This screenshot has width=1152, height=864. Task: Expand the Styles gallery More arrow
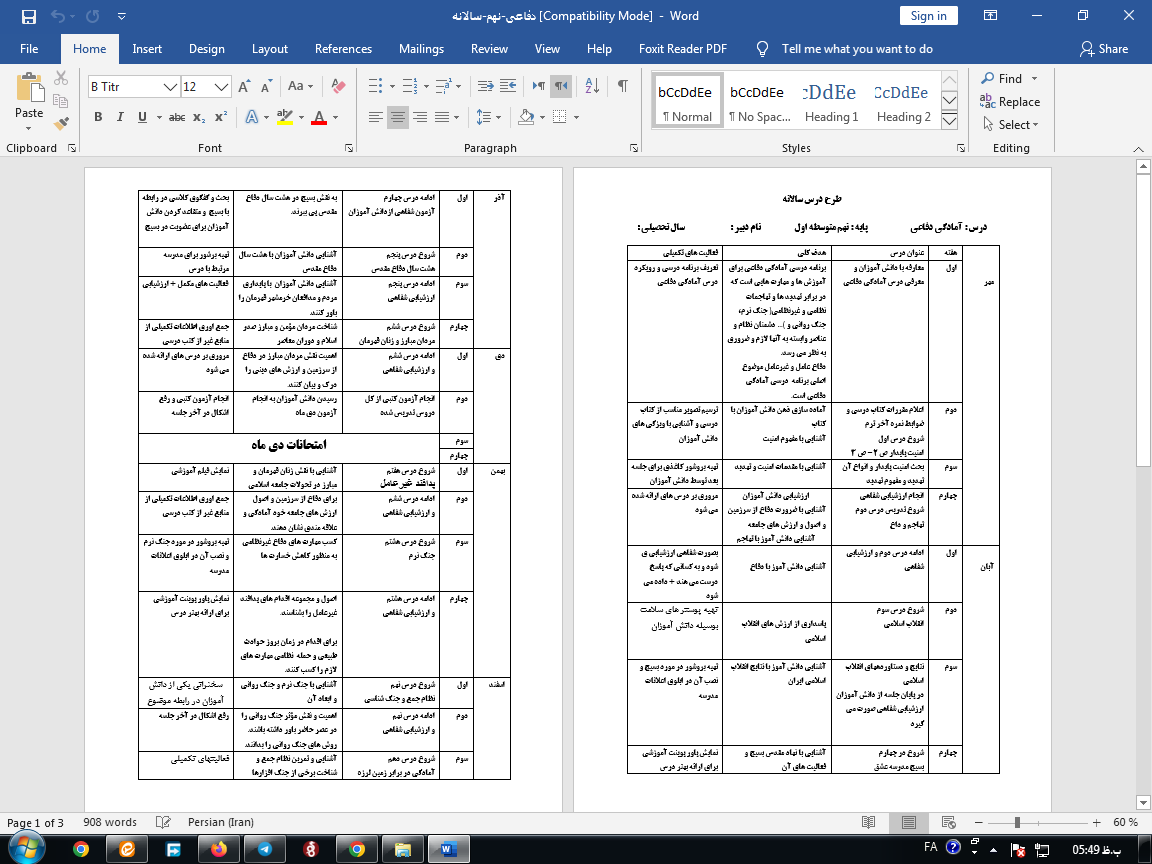pos(950,125)
